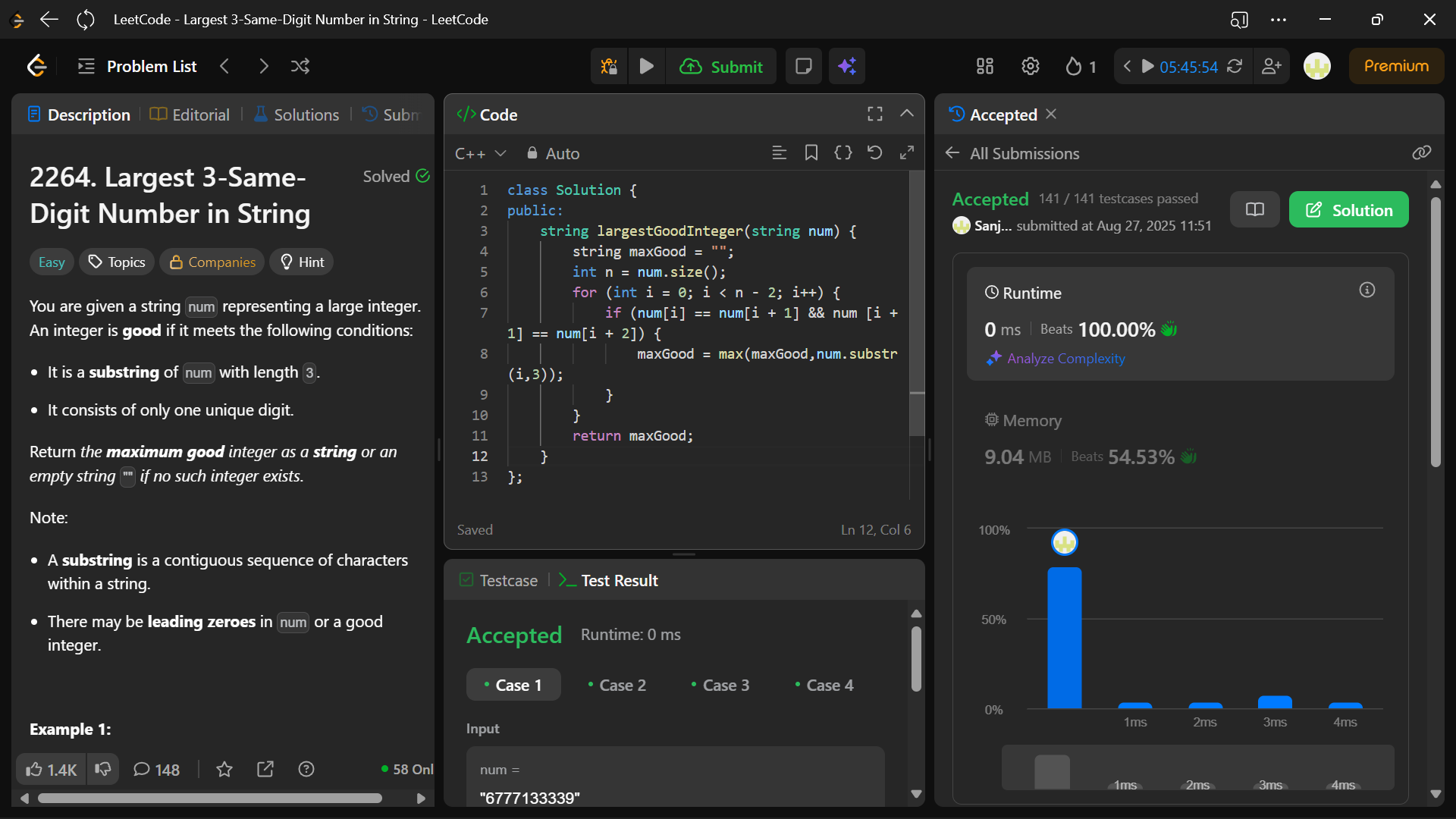Open the C++ language dropdown
Screen dimensions: 1456x819
[x=480, y=154]
